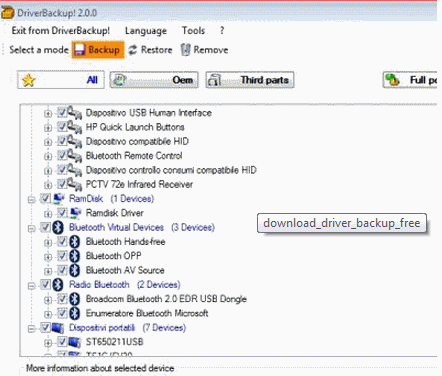Uncheck the Ramdisk Driver checkbox

click(x=62, y=213)
